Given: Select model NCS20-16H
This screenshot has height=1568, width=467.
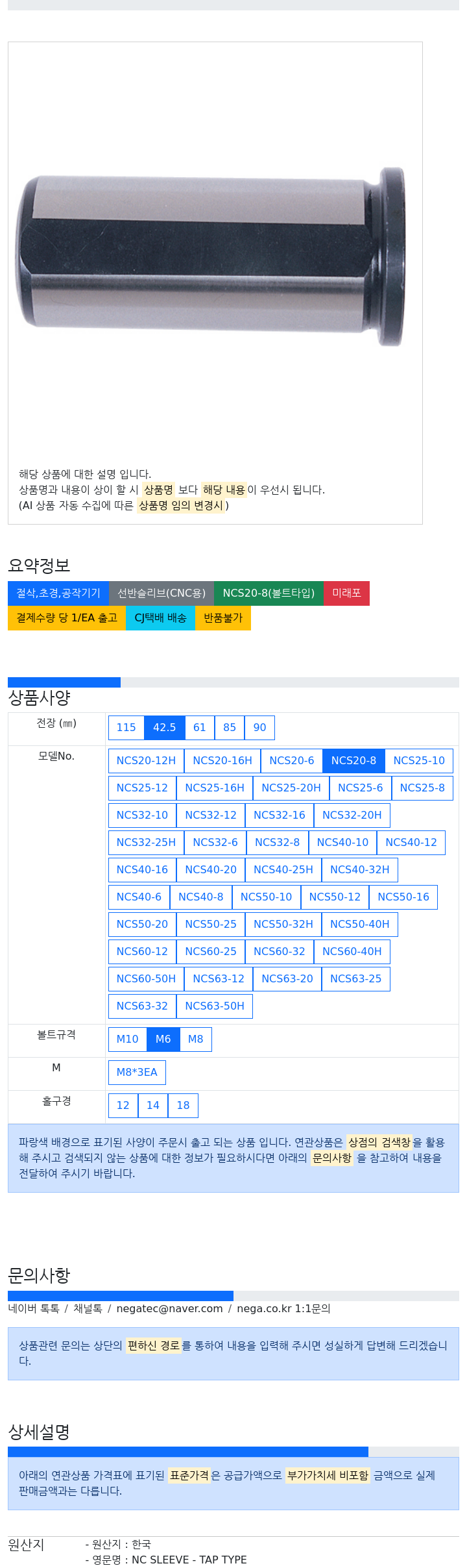Looking at the screenshot, I should coord(222,761).
